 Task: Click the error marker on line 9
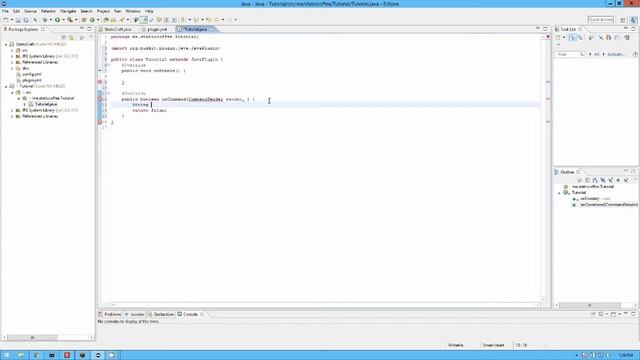pyautogui.click(x=100, y=82)
